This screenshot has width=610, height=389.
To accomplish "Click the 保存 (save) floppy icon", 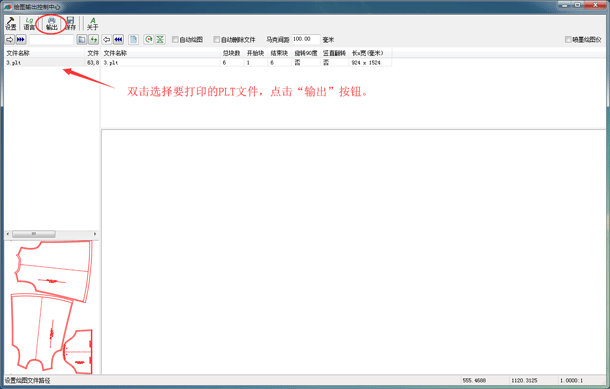I will pos(70,23).
